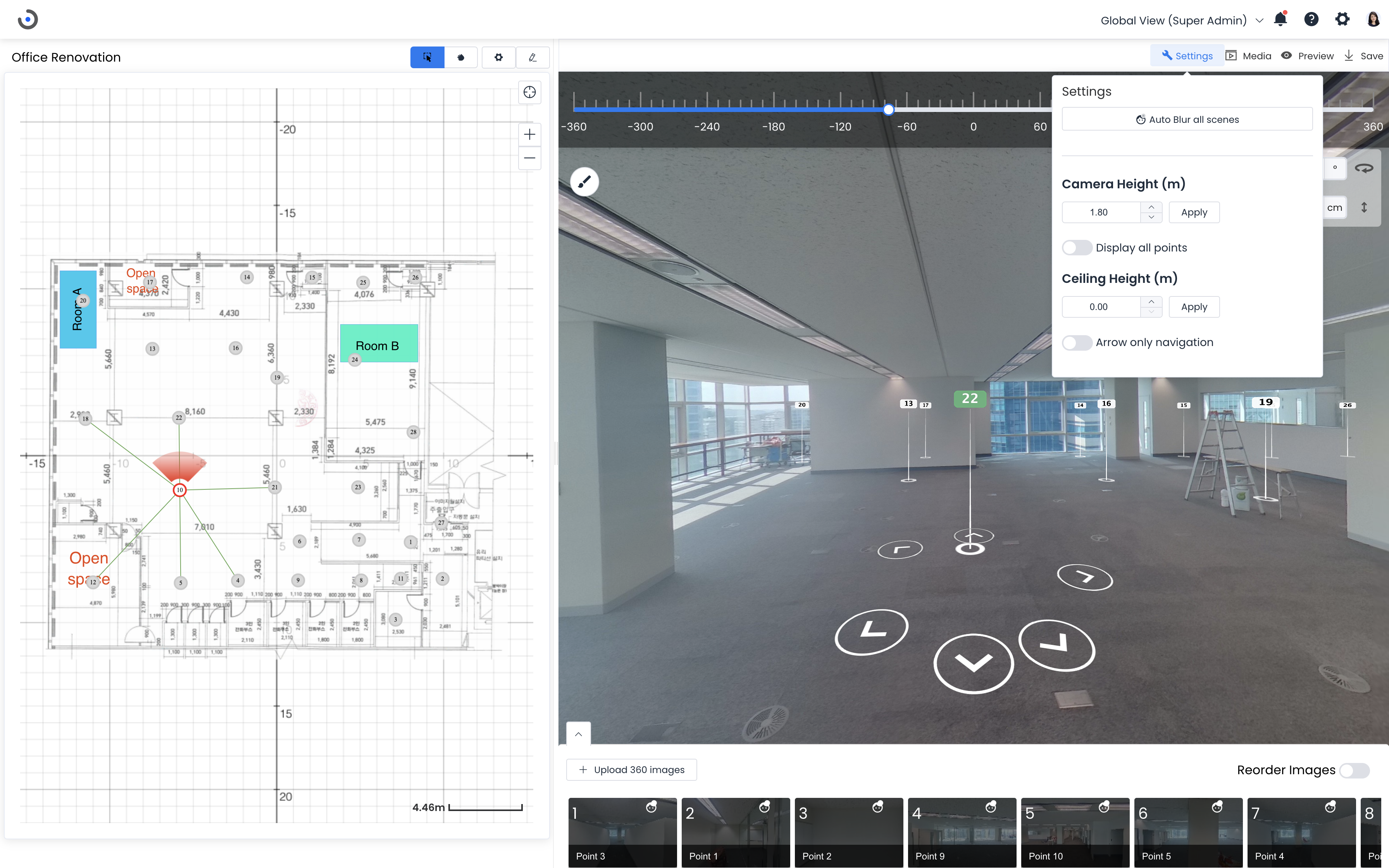Open the help question mark
This screenshot has height=868, width=1389.
point(1311,19)
